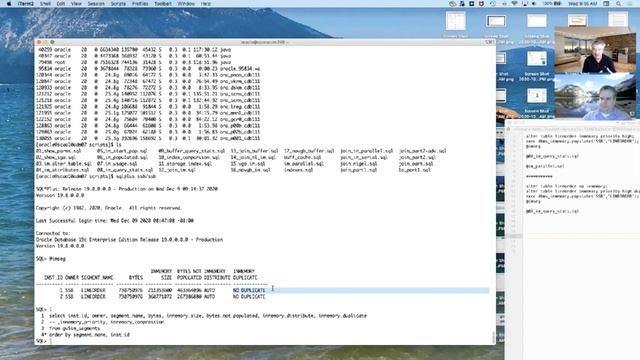The width and height of the screenshot is (640, 360).
Task: Click 'from gv$im_segments' query line
Action: tap(74, 328)
